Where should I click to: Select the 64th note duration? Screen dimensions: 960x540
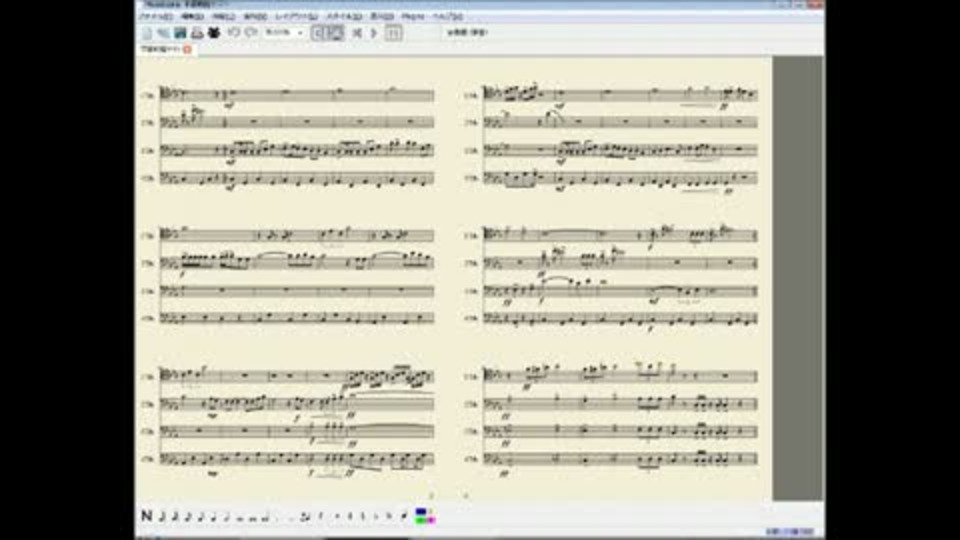162,517
